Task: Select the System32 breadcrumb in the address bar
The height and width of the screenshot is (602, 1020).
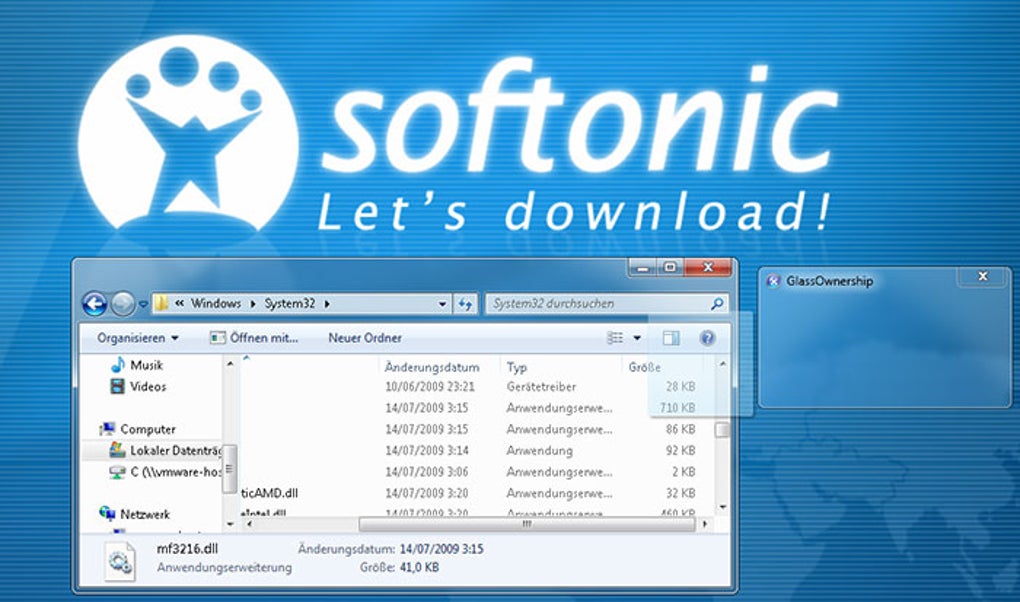Action: (x=289, y=303)
